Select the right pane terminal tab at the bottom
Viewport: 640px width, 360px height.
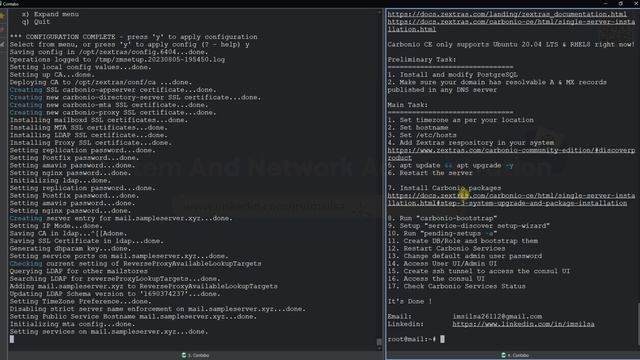click(x=515, y=356)
